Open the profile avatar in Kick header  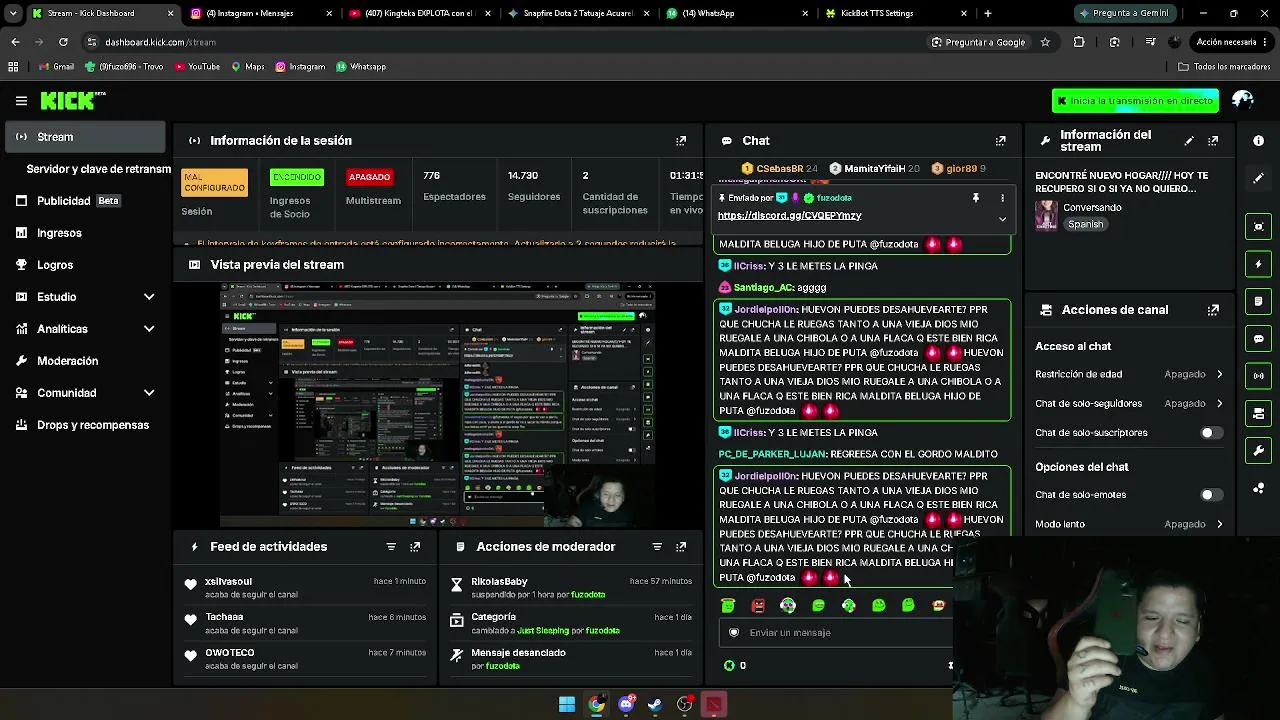1243,100
